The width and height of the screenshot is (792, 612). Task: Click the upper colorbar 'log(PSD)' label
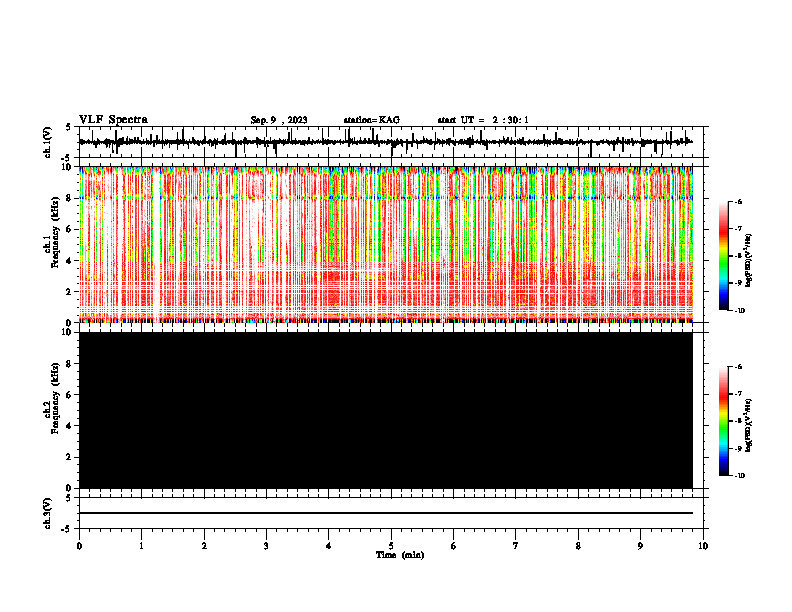pos(749,261)
